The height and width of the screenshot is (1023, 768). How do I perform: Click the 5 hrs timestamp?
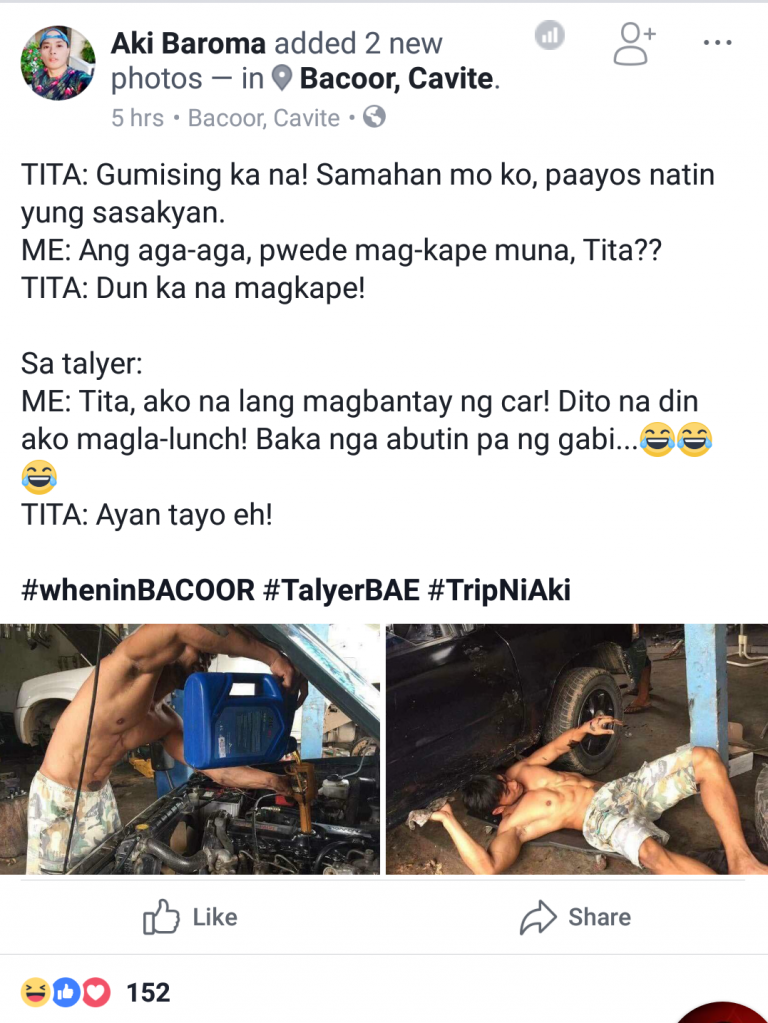coord(137,118)
